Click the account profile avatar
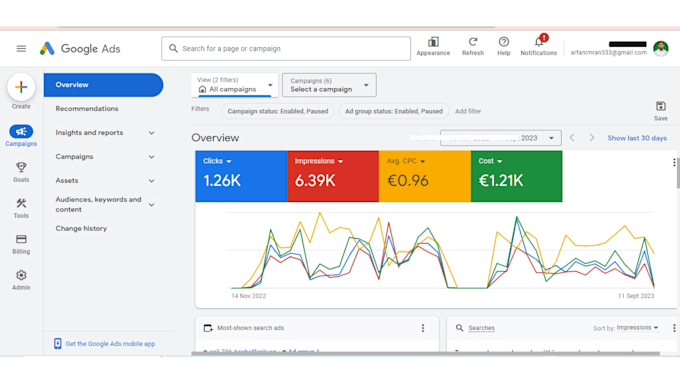Image resolution: width=680 pixels, height=383 pixels. click(661, 49)
